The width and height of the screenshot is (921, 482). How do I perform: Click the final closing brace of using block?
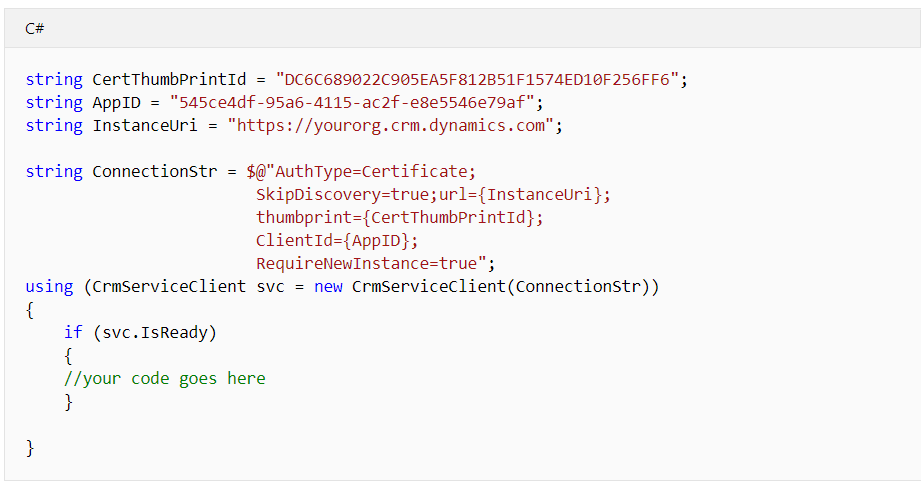(x=30, y=448)
